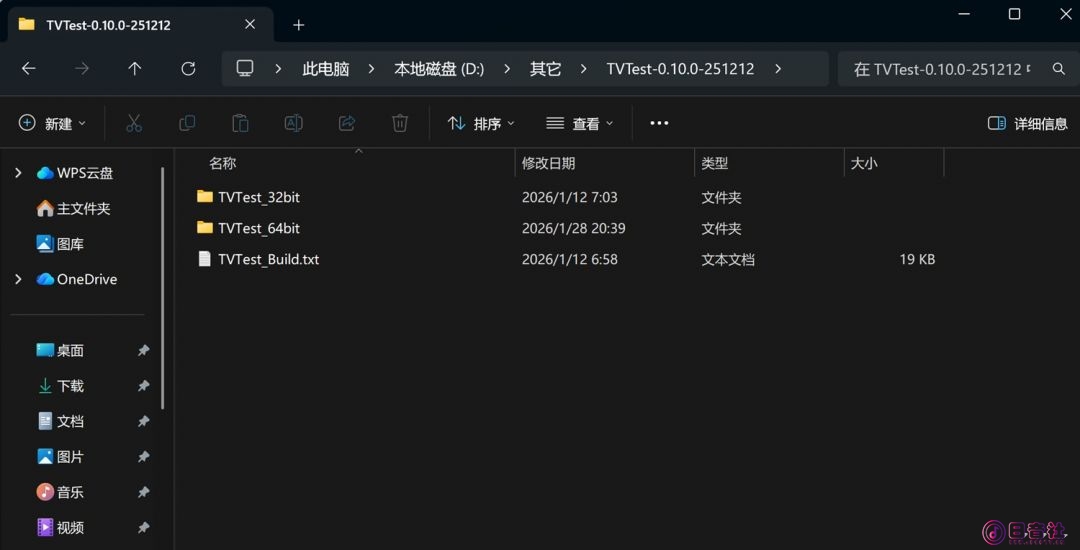Image resolution: width=1080 pixels, height=550 pixels.
Task: Expand chevron after the computer icon
Action: [278, 69]
